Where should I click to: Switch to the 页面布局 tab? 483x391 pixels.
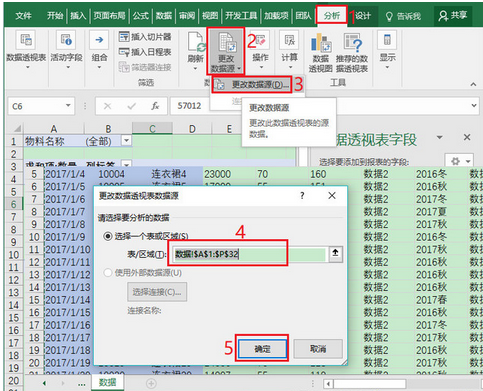tap(109, 16)
